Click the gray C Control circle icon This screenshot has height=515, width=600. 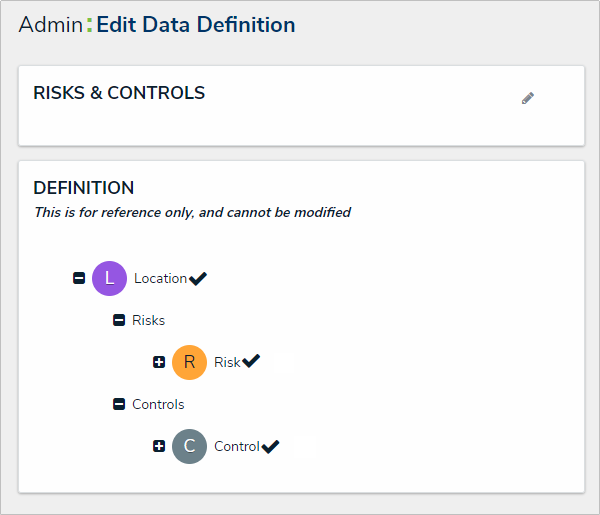pos(189,446)
